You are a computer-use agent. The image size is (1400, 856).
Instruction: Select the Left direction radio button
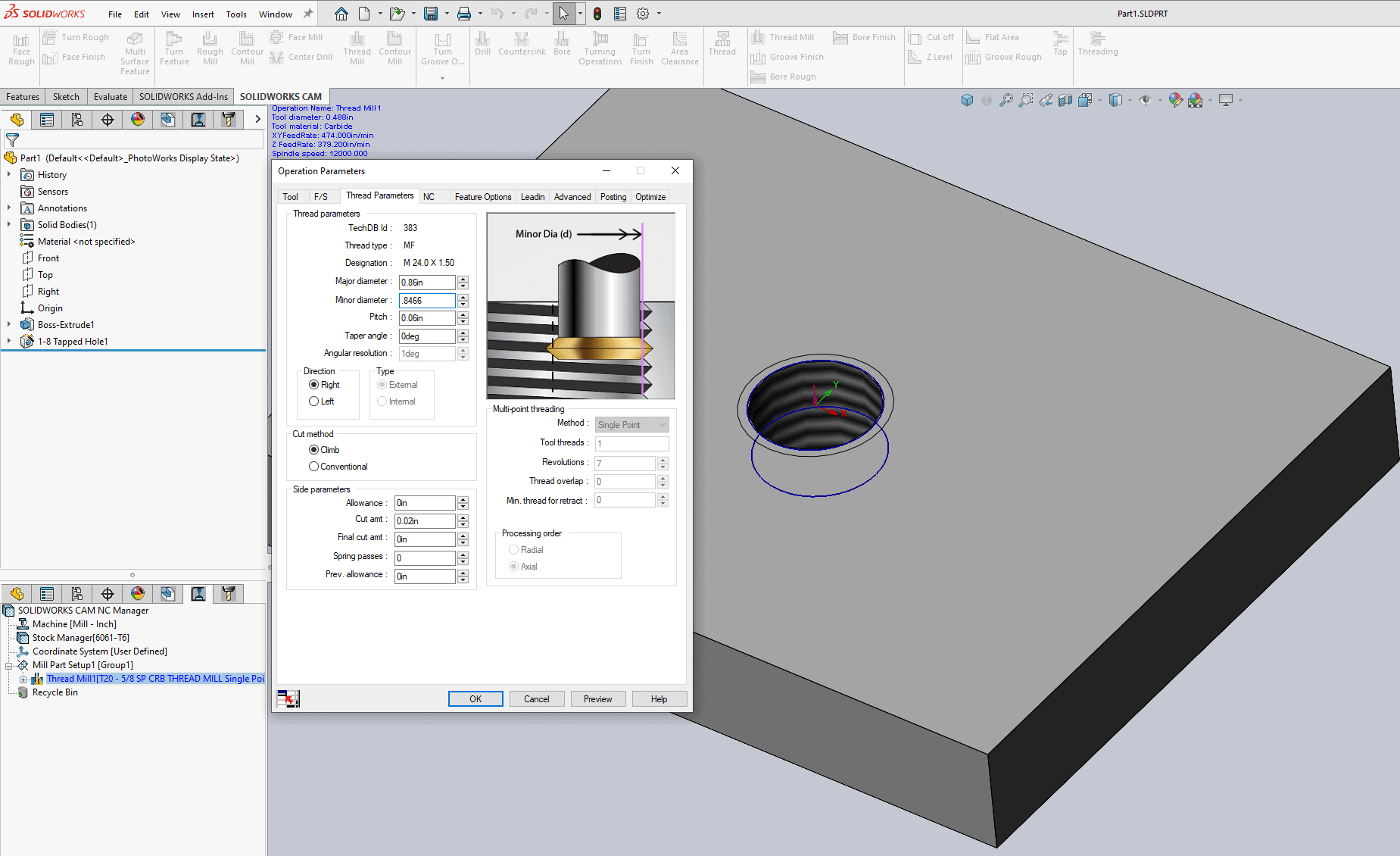(x=313, y=401)
